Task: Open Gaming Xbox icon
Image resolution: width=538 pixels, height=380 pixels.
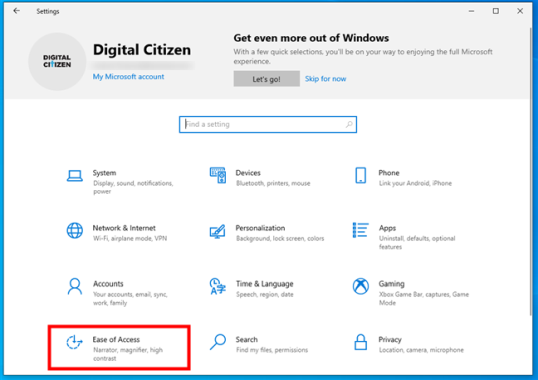Action: click(x=361, y=286)
